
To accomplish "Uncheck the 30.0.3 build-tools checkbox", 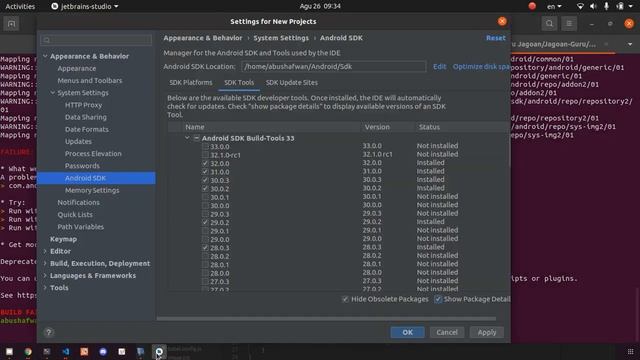I will click(x=205, y=180).
